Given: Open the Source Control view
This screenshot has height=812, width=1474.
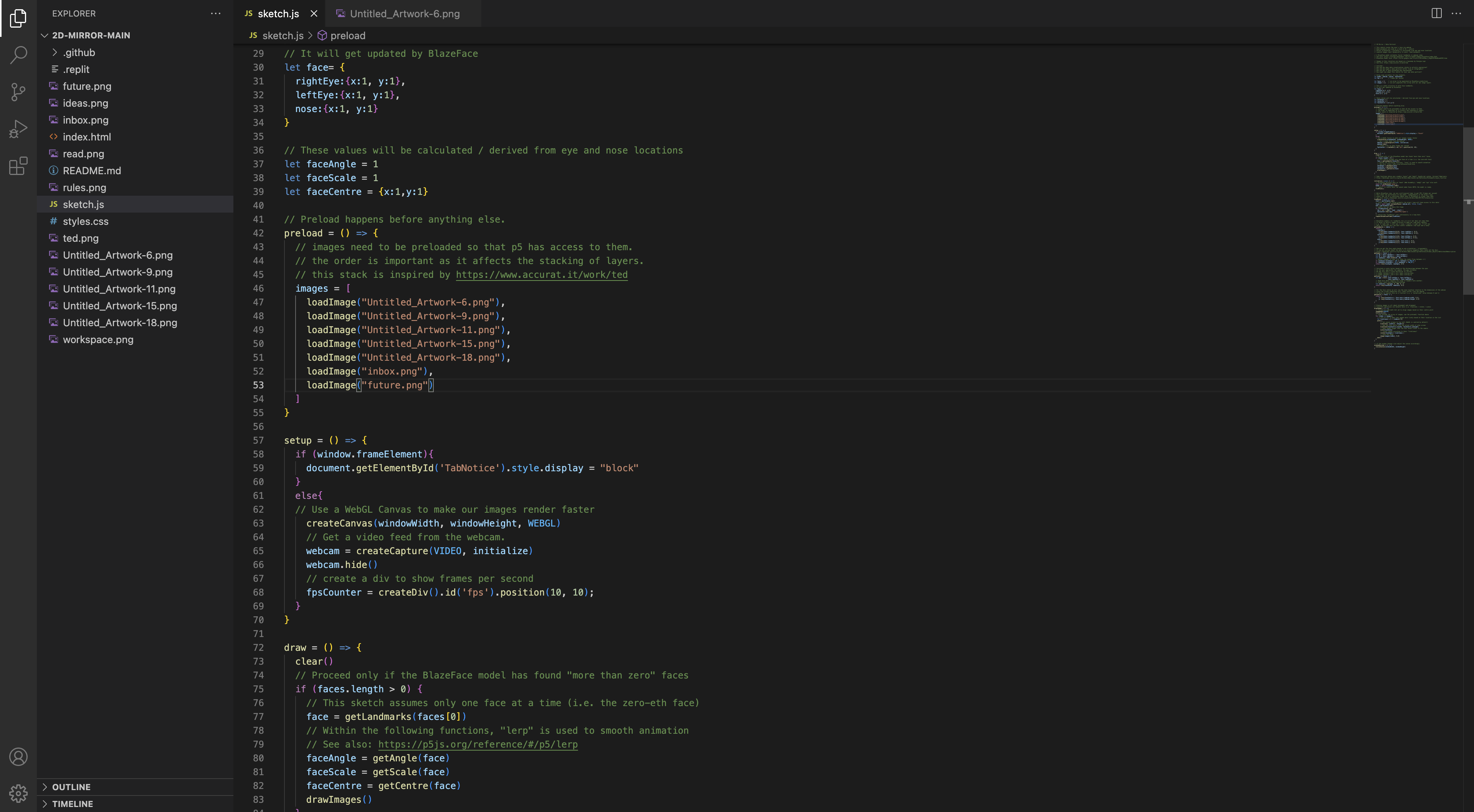Looking at the screenshot, I should click(18, 92).
